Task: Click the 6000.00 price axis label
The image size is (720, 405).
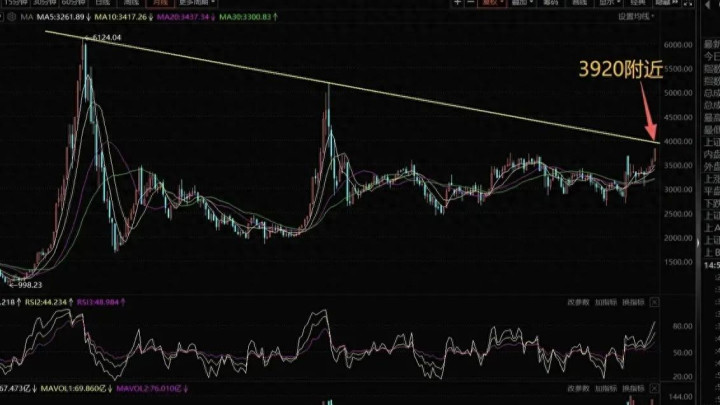Action: point(678,45)
